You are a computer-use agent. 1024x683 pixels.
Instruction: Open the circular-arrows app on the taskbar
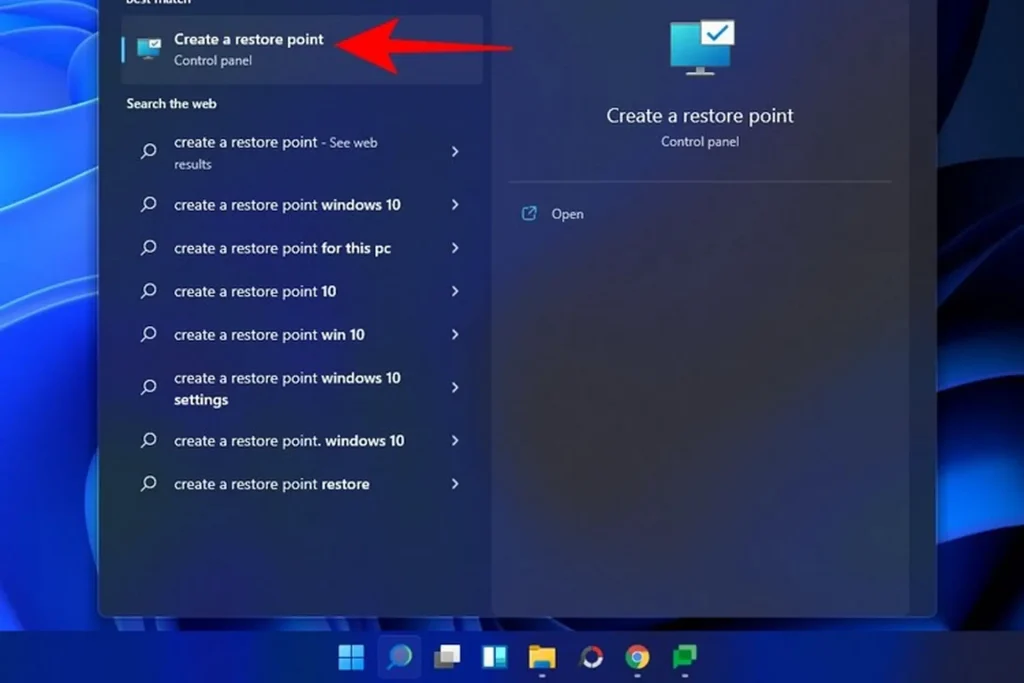(591, 657)
